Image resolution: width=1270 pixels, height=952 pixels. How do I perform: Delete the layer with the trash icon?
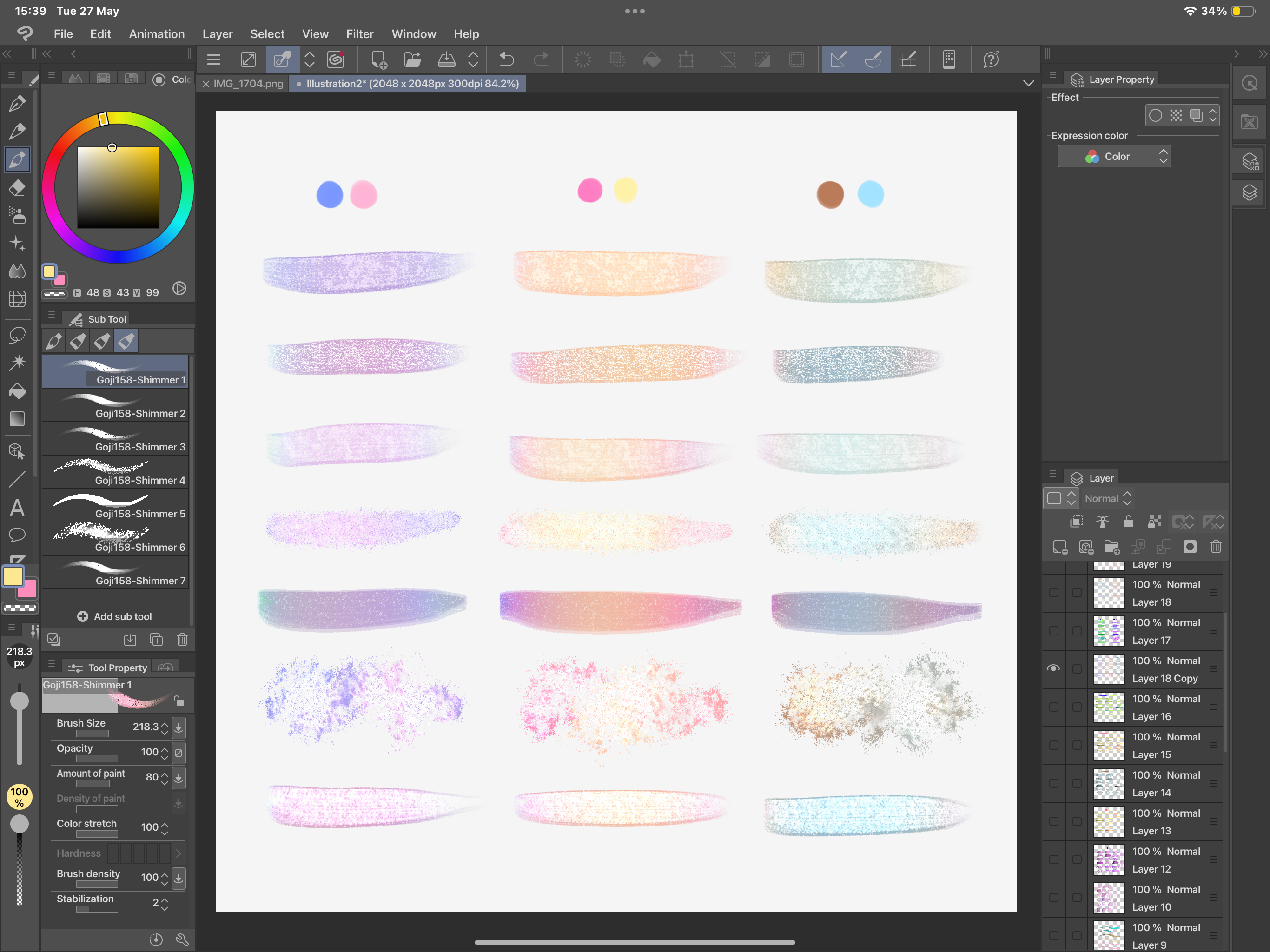click(x=1216, y=547)
